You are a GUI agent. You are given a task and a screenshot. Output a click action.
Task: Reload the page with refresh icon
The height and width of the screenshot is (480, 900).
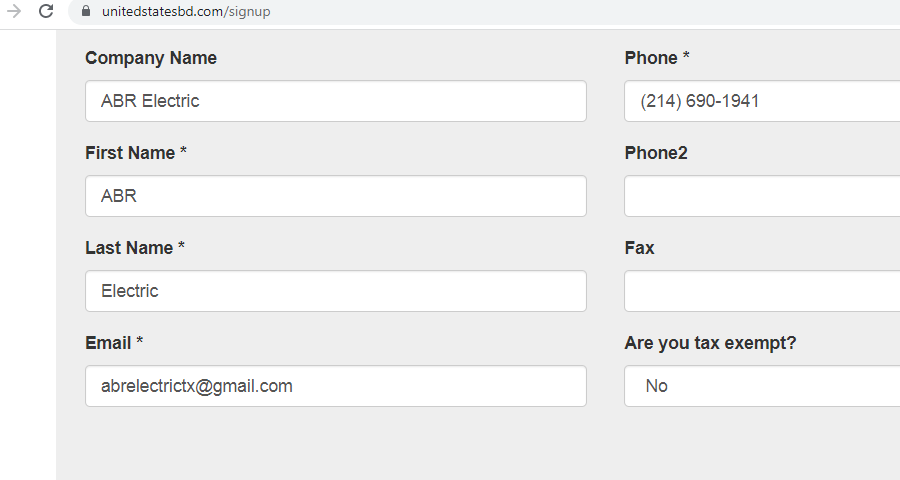point(46,12)
